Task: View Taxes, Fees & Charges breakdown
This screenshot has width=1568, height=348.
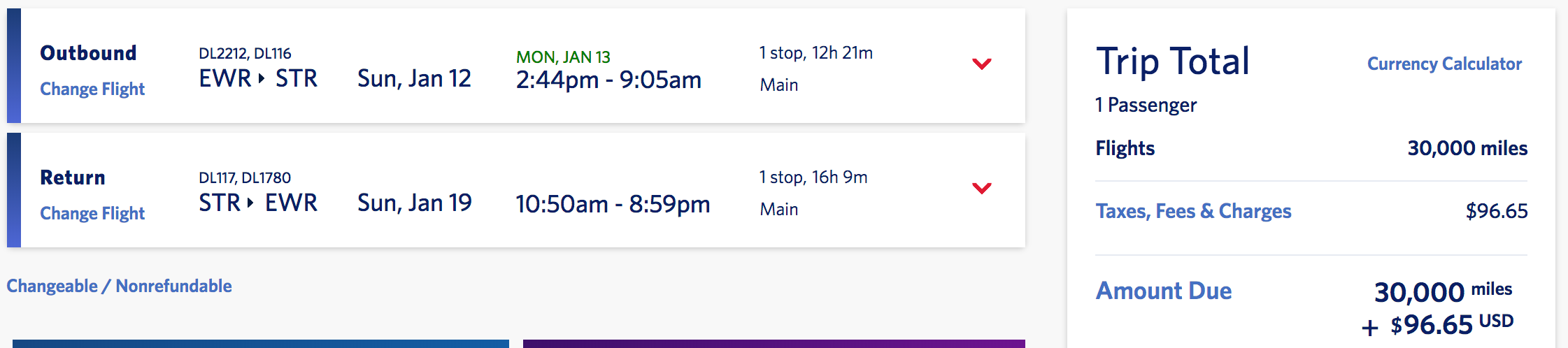Action: tap(1193, 211)
